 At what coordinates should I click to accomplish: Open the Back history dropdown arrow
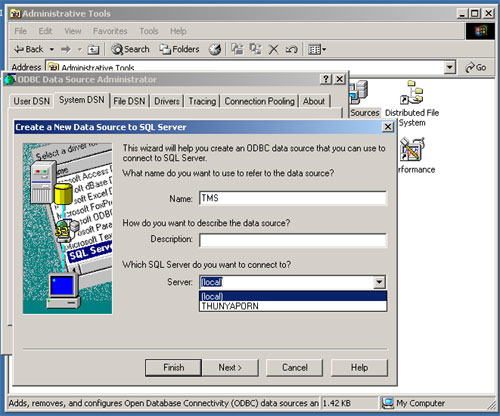pos(52,50)
